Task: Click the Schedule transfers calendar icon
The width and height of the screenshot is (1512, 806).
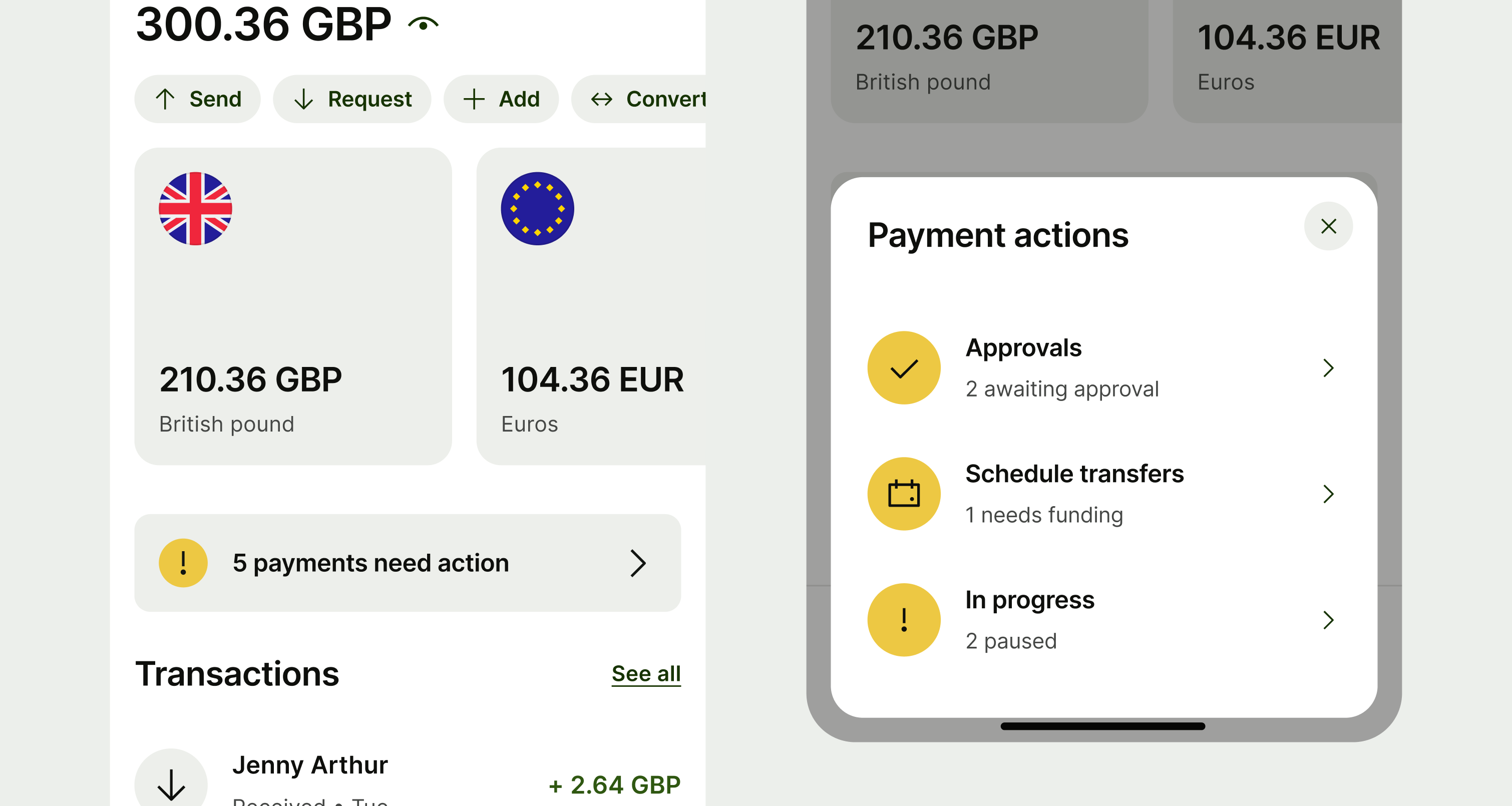Action: click(904, 494)
